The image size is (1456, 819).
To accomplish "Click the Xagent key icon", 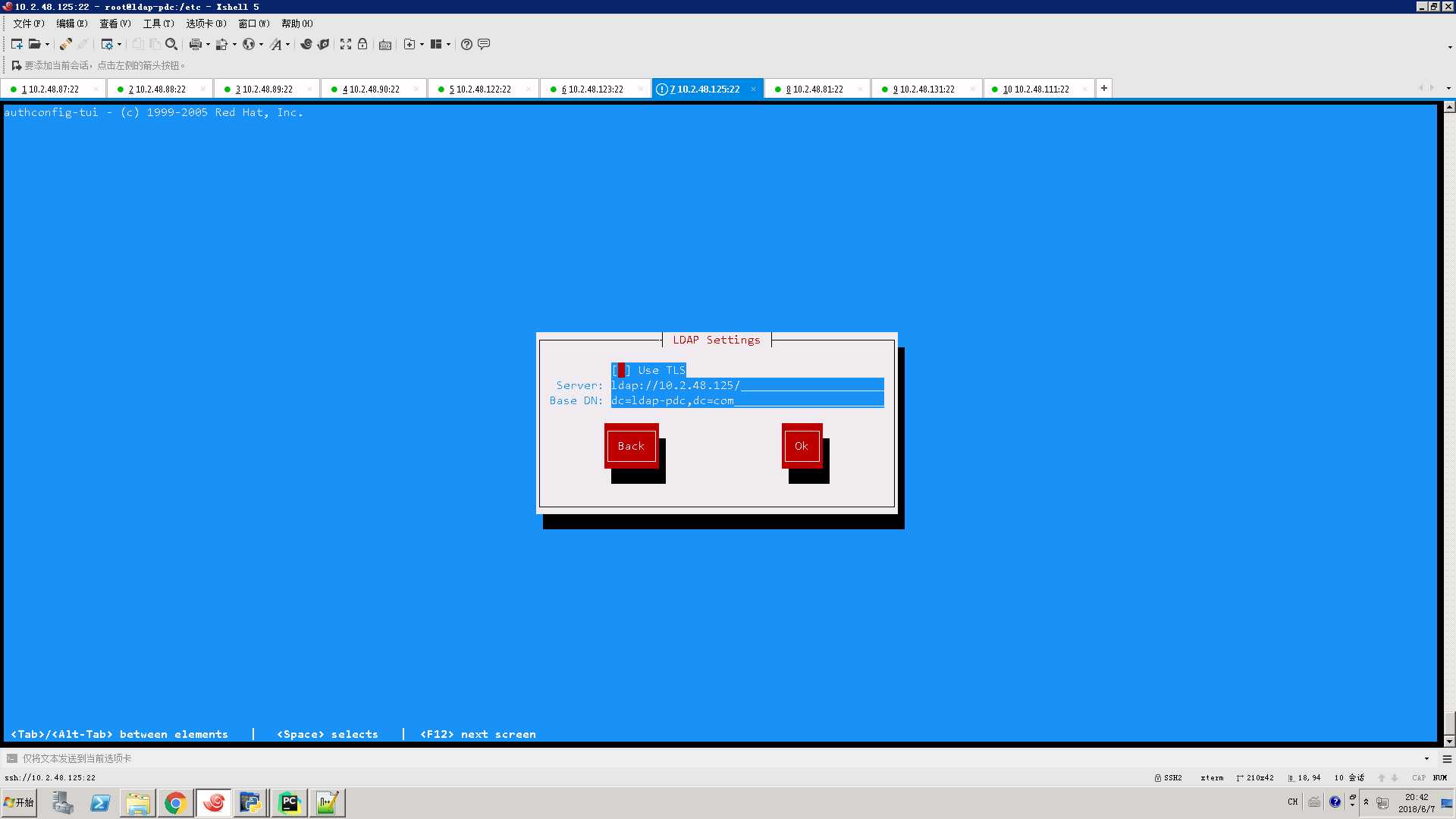I will tap(323, 45).
